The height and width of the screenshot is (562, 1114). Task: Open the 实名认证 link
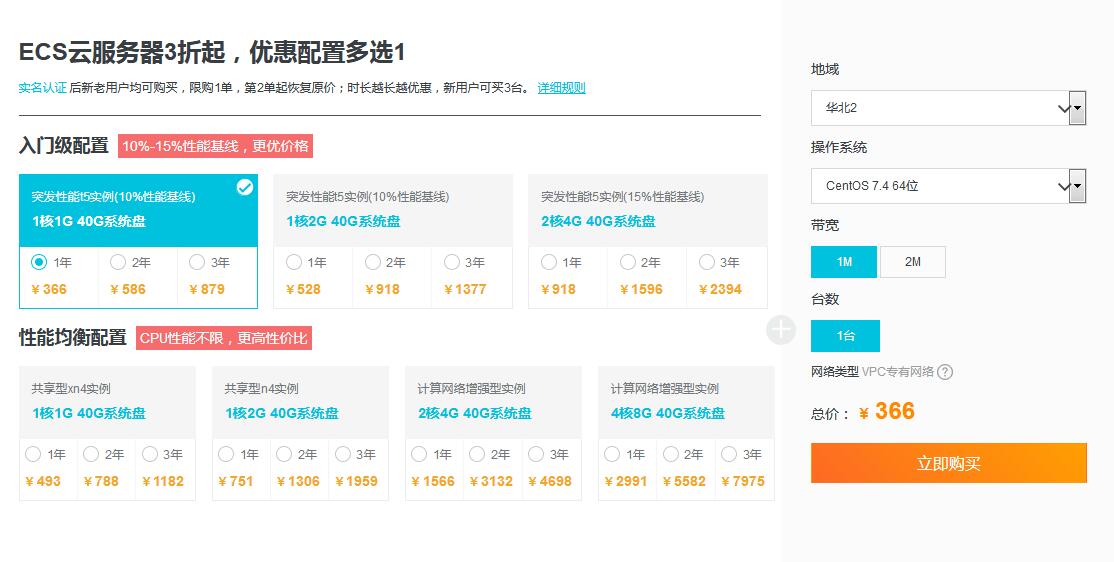(x=43, y=88)
